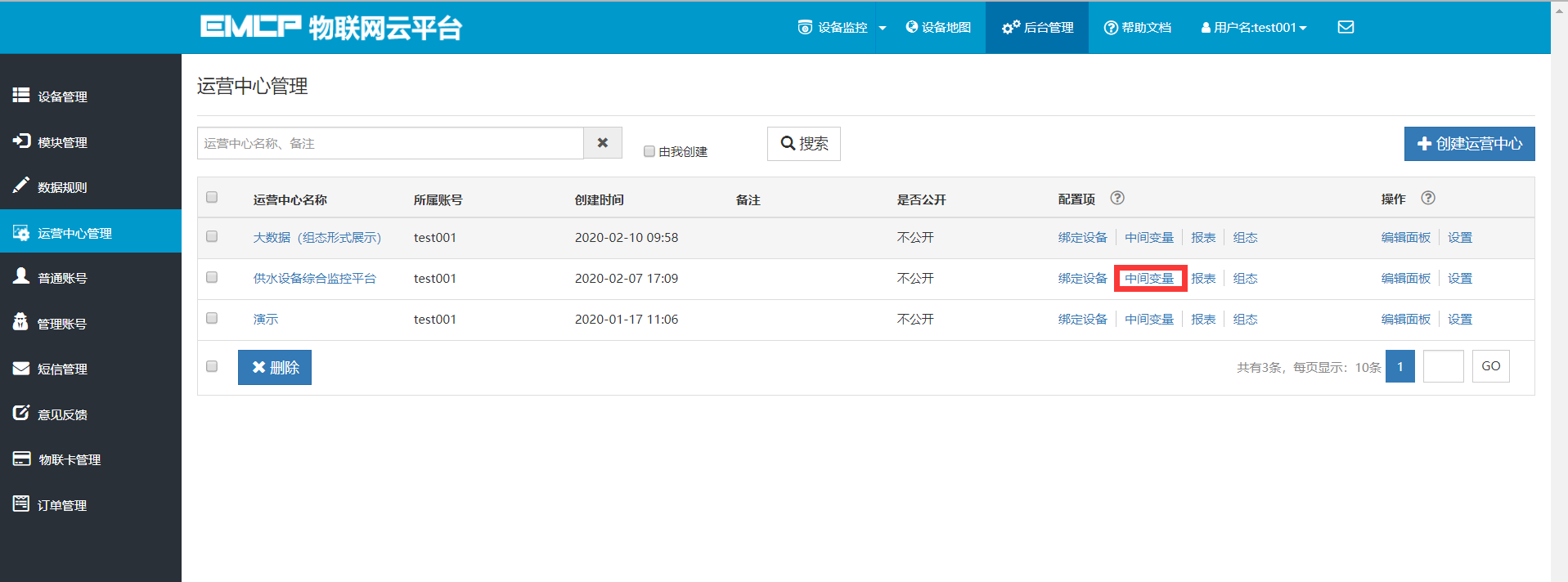Click 报表 in the 大数据 row

(1203, 237)
